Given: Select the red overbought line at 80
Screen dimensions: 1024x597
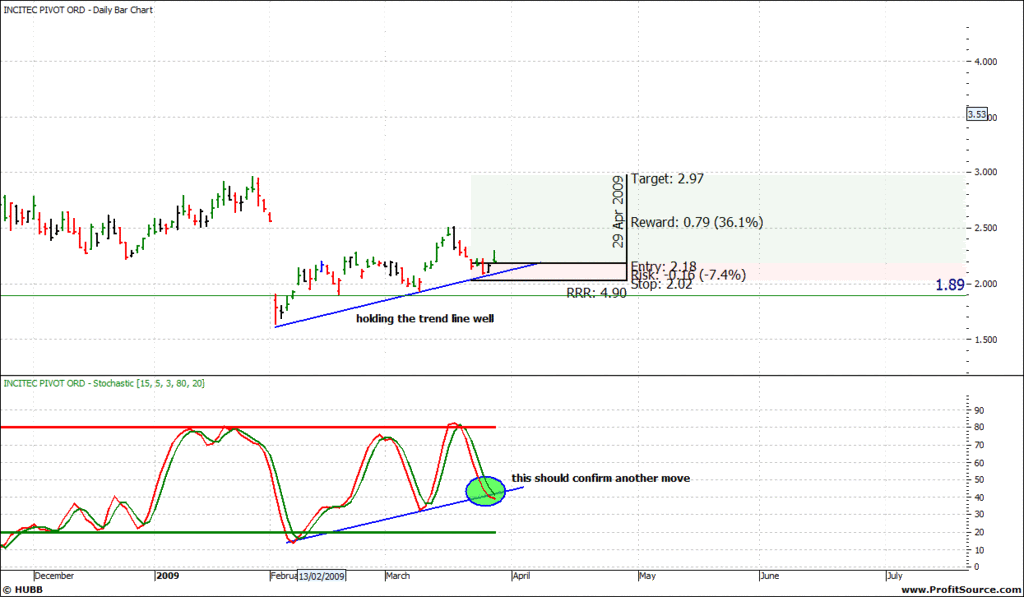Looking at the screenshot, I should [x=248, y=427].
